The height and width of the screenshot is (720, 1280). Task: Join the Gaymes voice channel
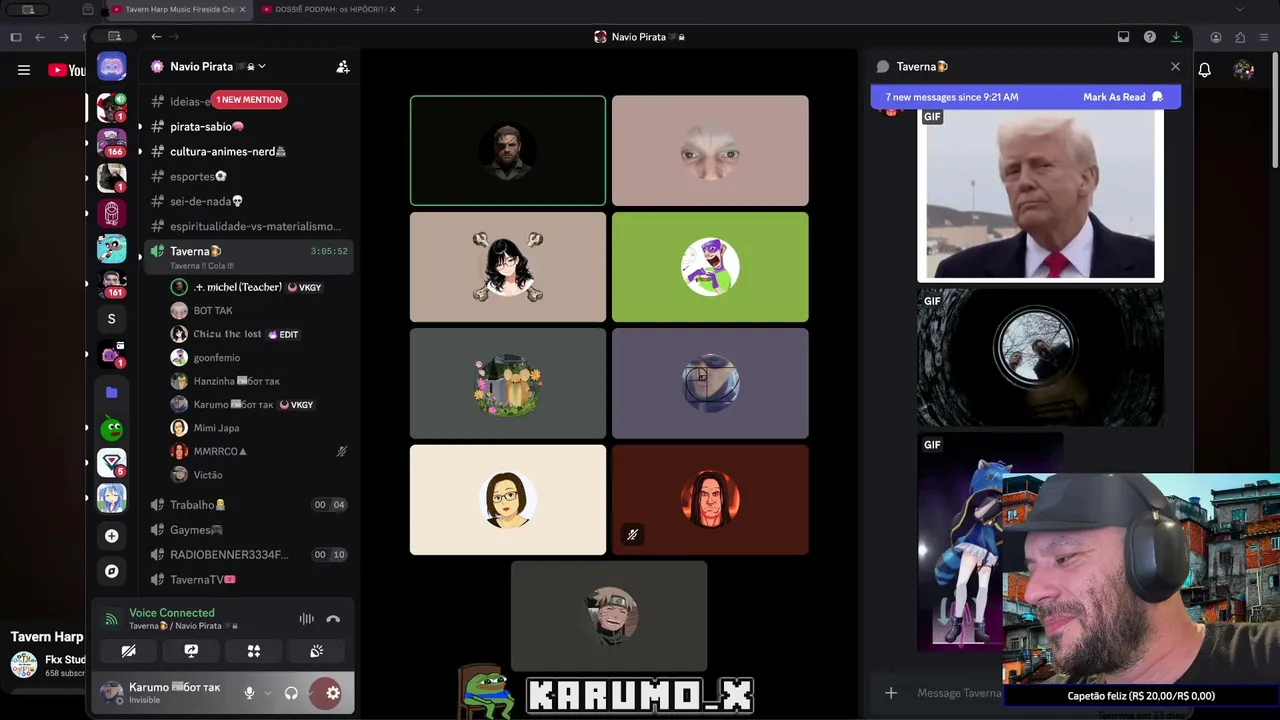click(x=250, y=530)
